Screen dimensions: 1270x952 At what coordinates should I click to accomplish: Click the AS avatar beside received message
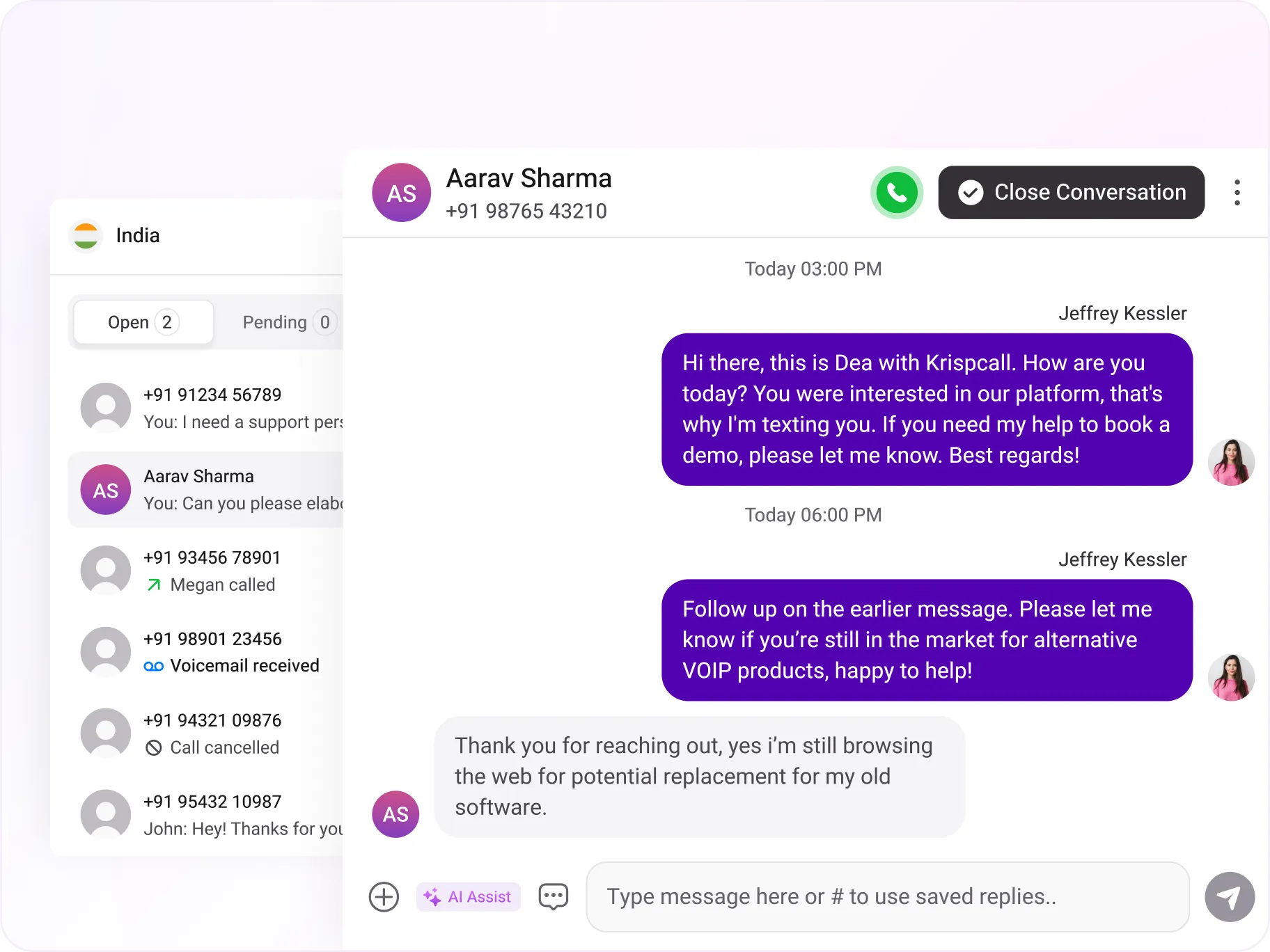[395, 814]
